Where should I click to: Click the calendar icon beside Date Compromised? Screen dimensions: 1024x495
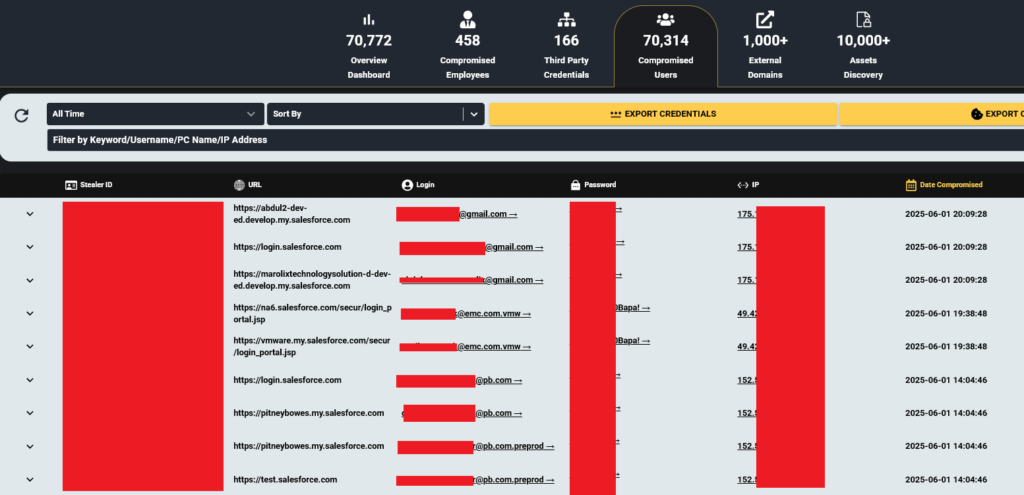tap(911, 185)
